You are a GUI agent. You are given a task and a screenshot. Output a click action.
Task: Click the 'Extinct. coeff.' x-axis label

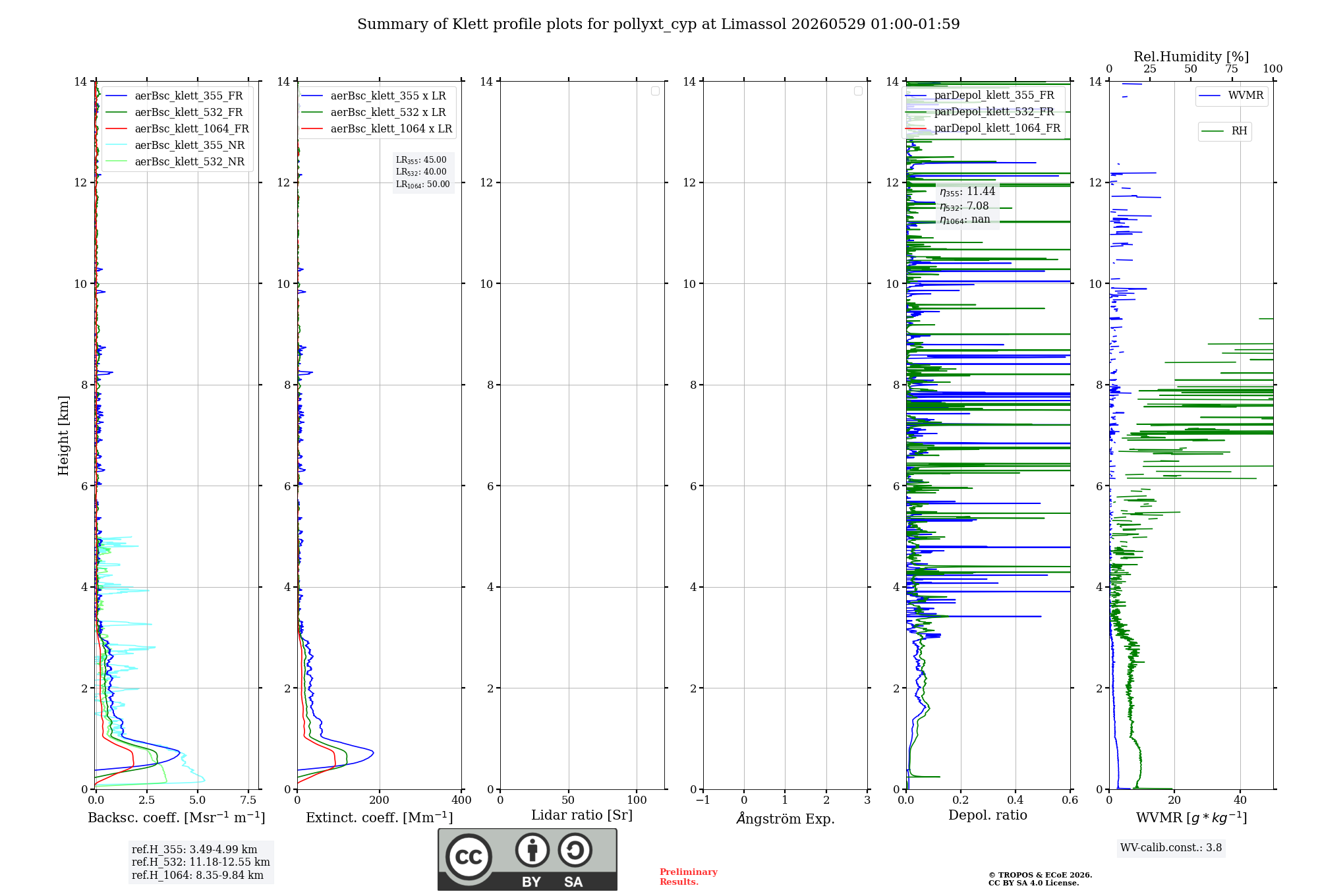tap(380, 818)
